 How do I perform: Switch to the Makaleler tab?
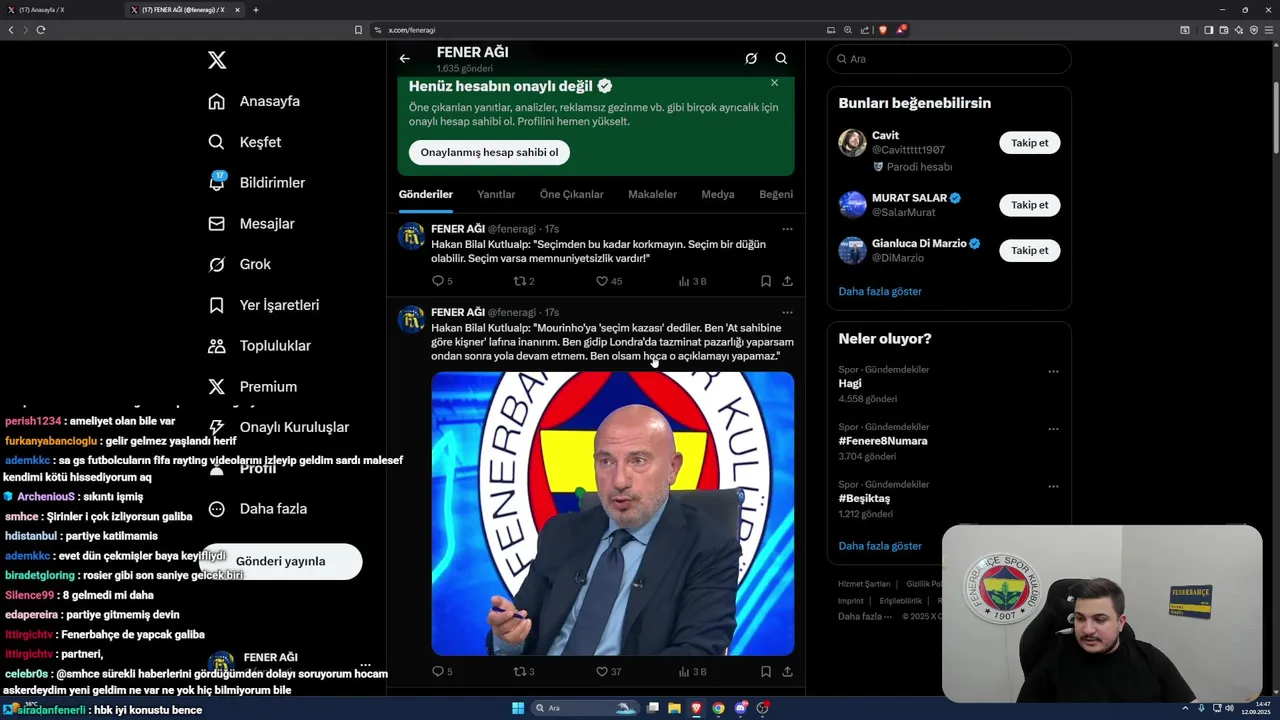coord(652,194)
